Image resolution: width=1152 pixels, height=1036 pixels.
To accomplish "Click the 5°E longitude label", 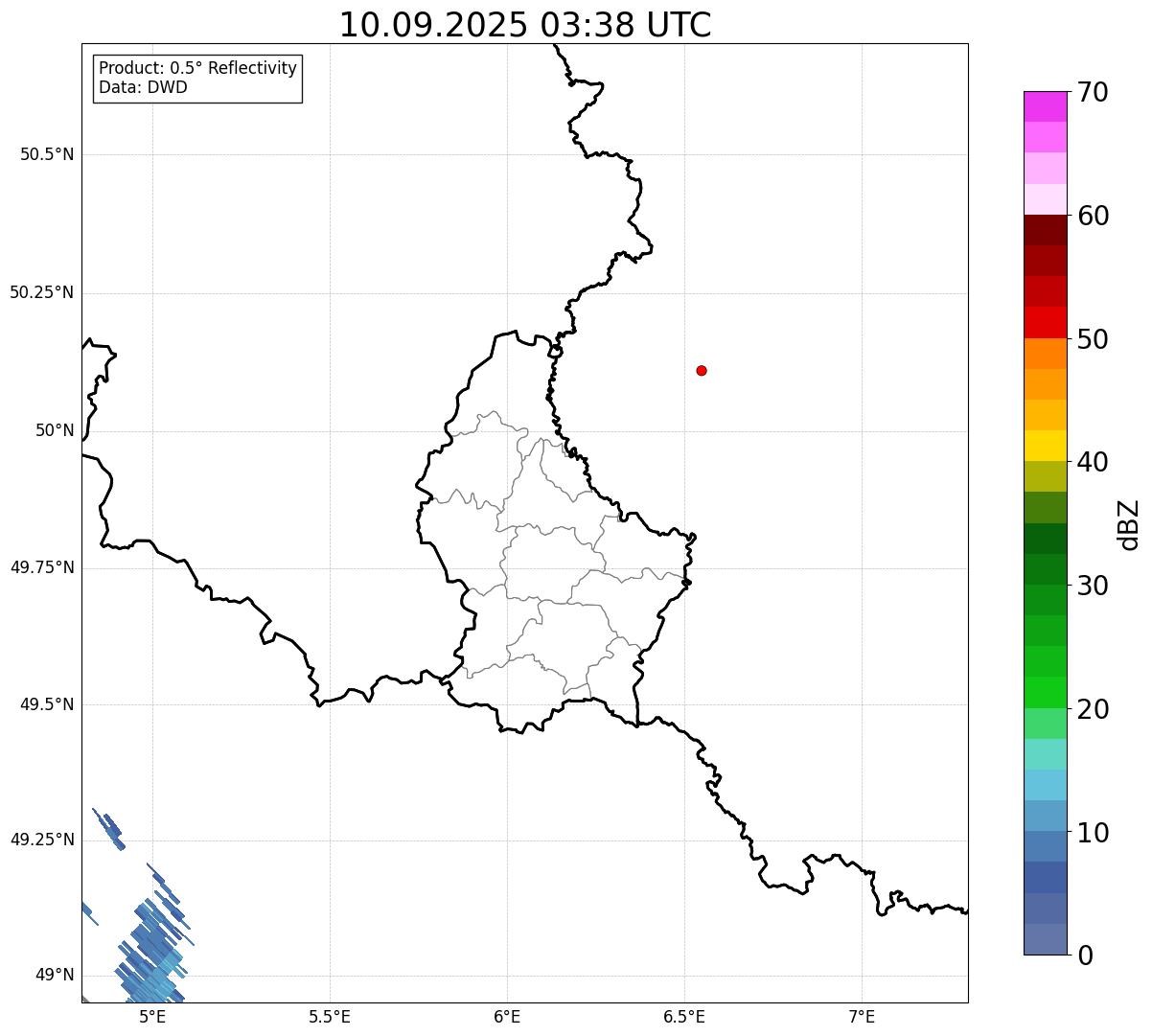I will coord(152,1017).
